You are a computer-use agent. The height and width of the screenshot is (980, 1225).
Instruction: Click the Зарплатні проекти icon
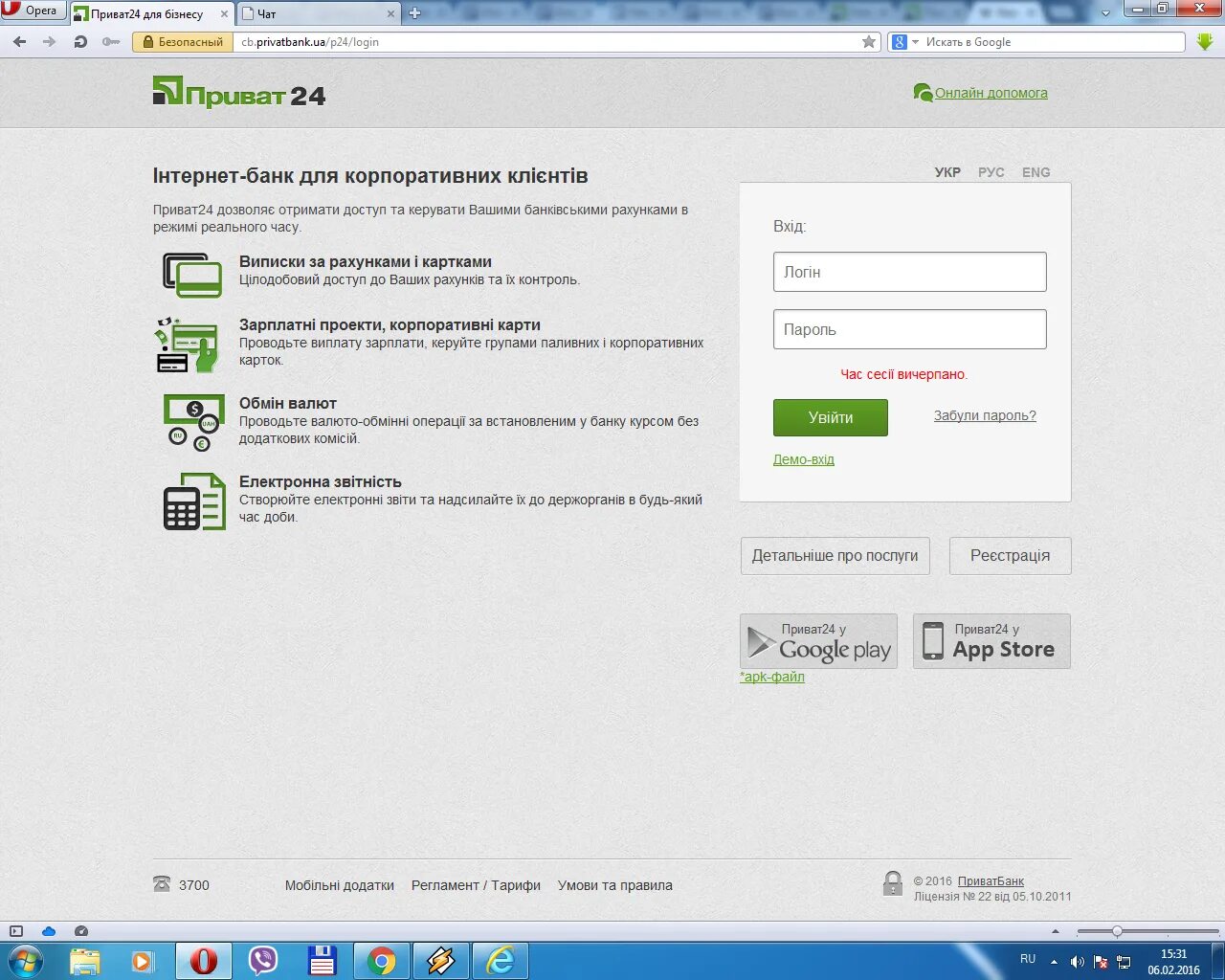point(188,345)
